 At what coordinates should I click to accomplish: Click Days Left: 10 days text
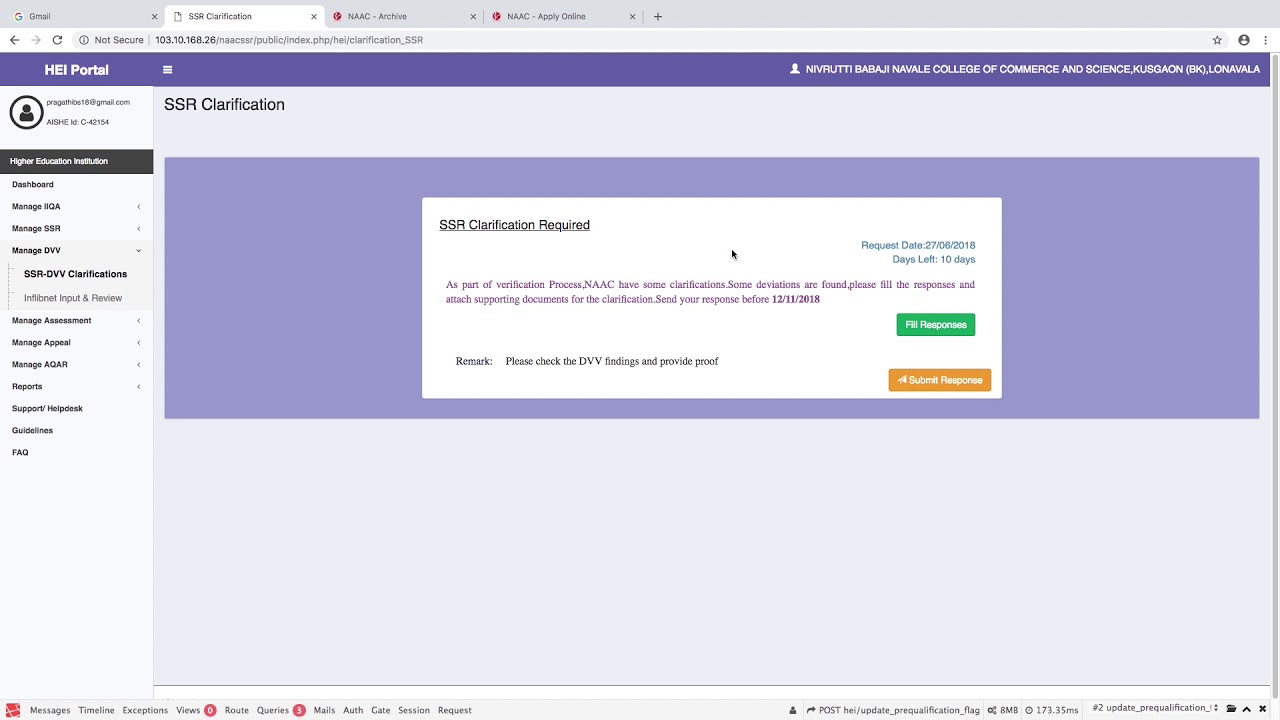click(x=934, y=259)
